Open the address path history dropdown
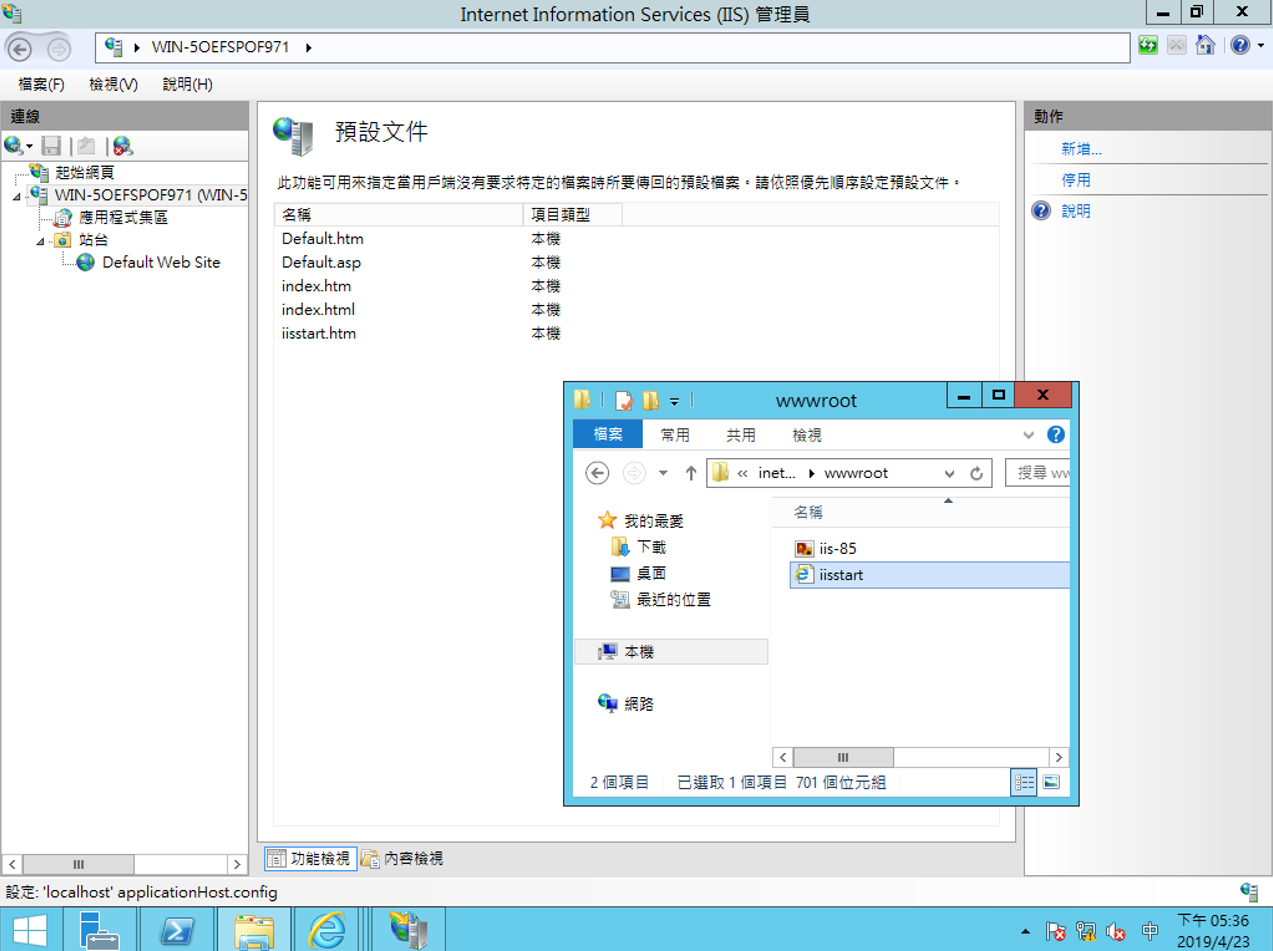Image resolution: width=1273 pixels, height=951 pixels. (x=949, y=473)
